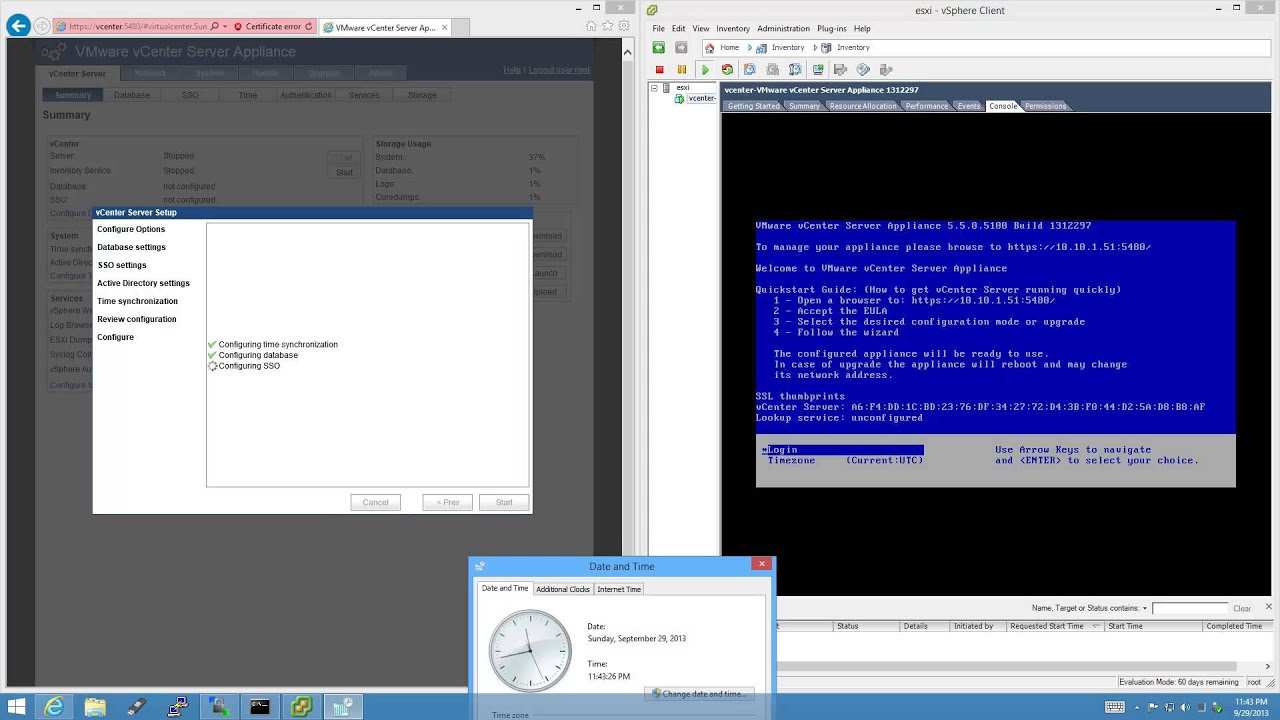Switch to the Getting Started tab
This screenshot has width=1280, height=720.
753,106
